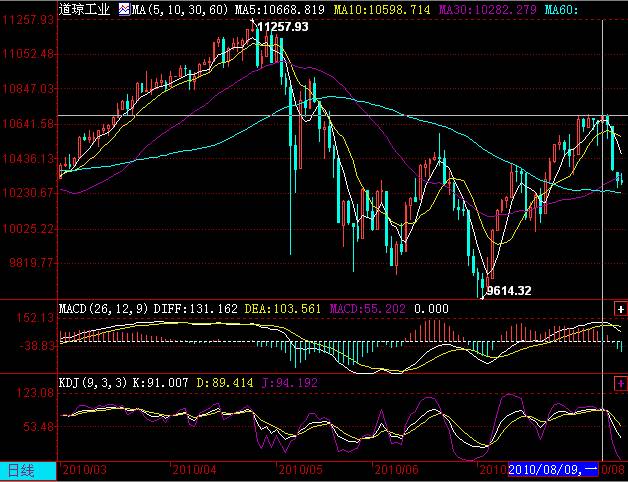
Task: Click the KDJ(9,3,3) parameter label
Action: pos(93,383)
